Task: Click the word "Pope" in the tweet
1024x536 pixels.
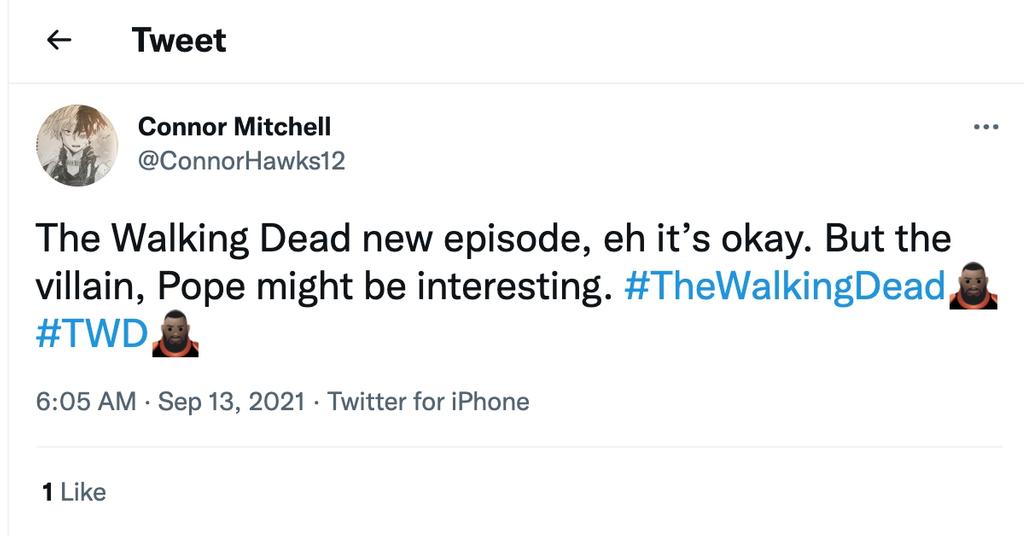Action: point(204,287)
